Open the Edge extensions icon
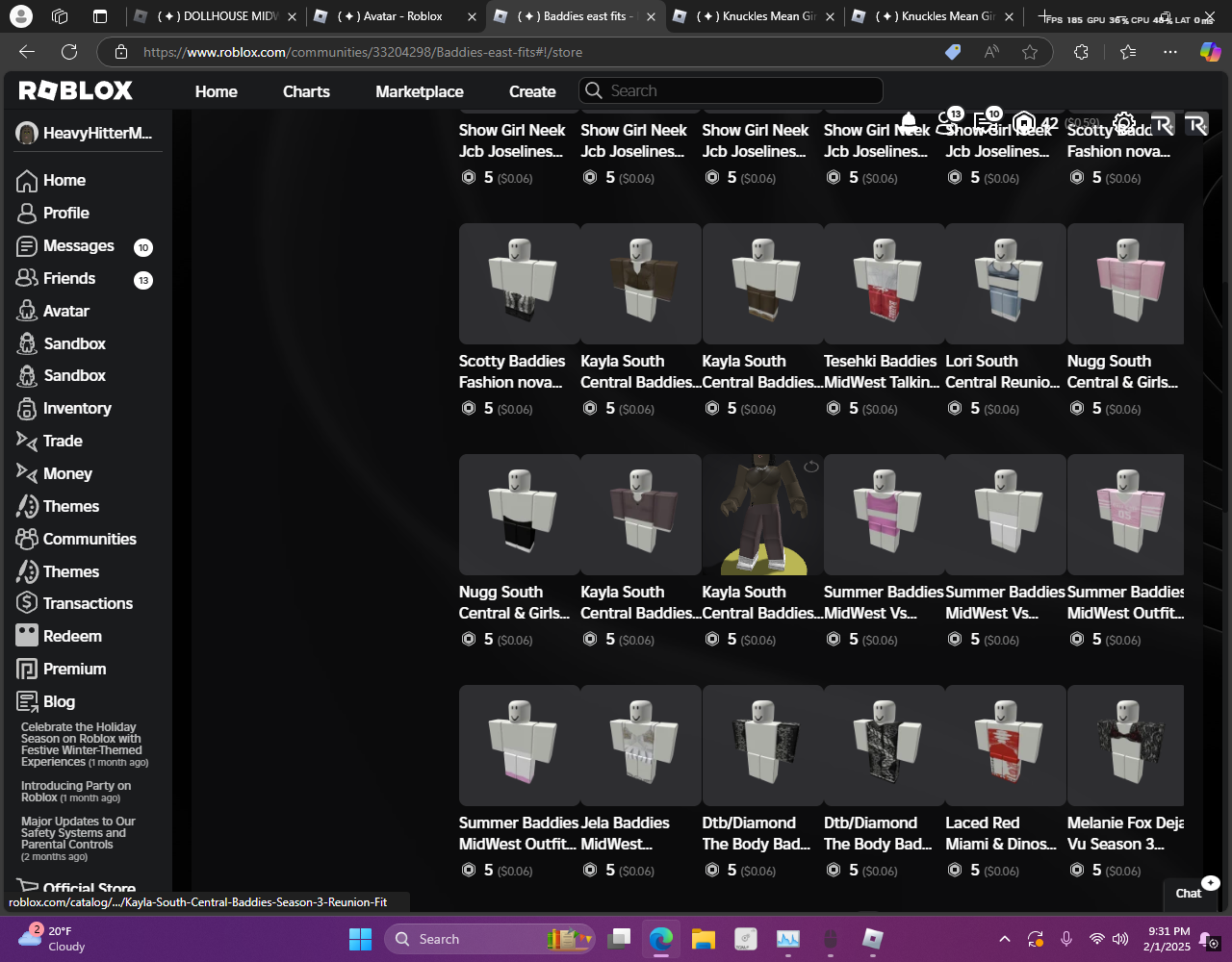Image resolution: width=1232 pixels, height=962 pixels. point(1081,52)
